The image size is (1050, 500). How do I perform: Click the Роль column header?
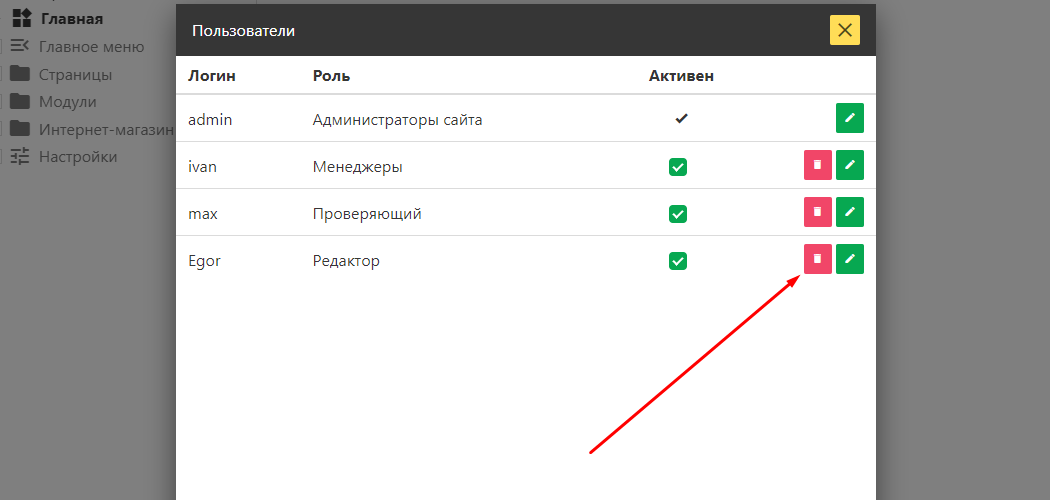331,76
